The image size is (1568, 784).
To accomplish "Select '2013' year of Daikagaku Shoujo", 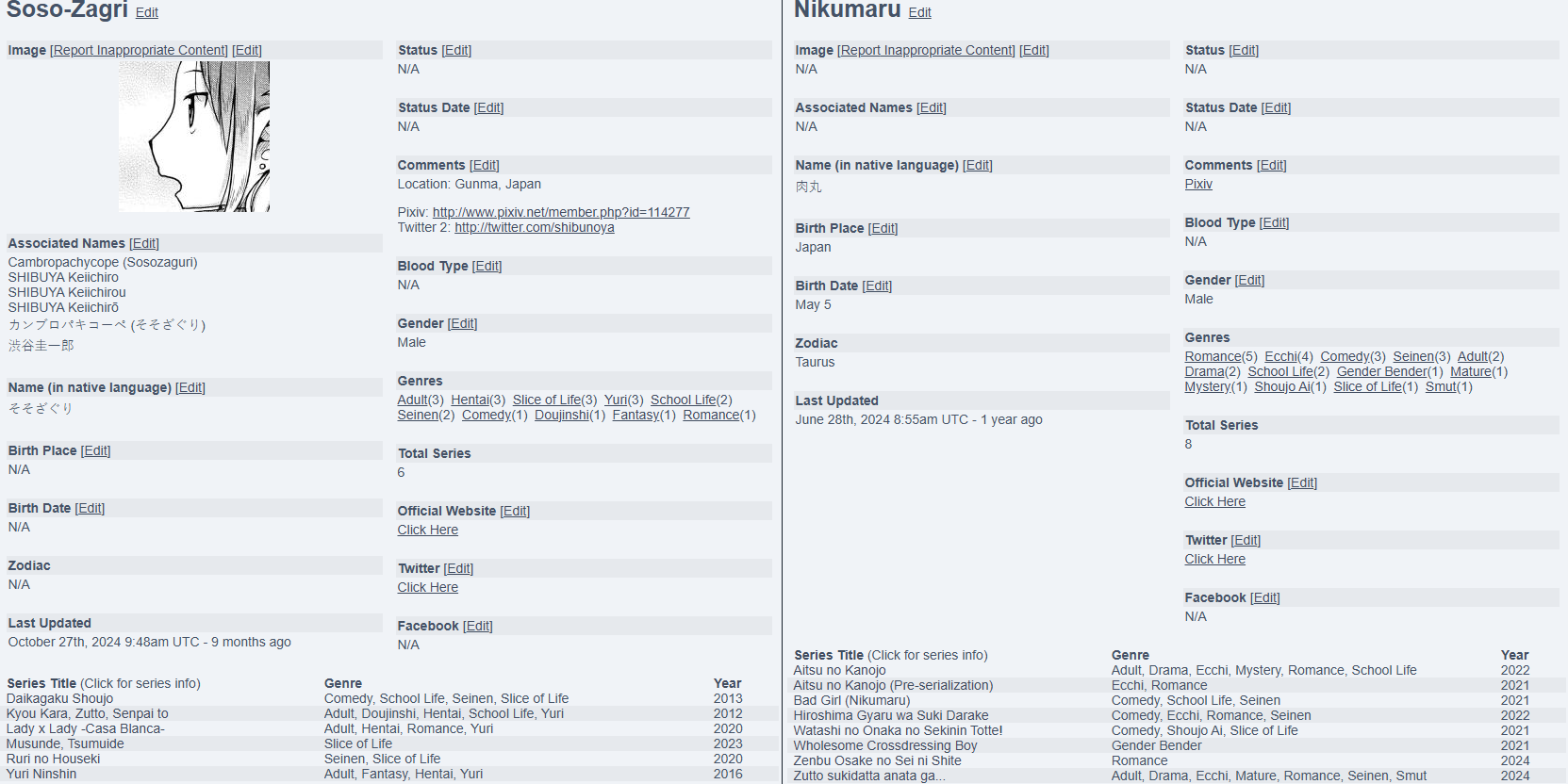I will pos(728,698).
